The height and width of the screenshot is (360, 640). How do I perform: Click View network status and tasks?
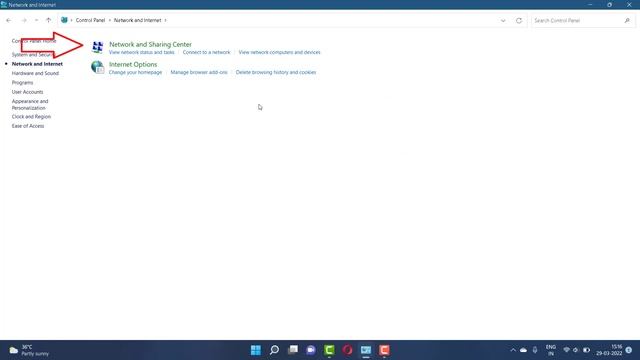pyautogui.click(x=142, y=52)
